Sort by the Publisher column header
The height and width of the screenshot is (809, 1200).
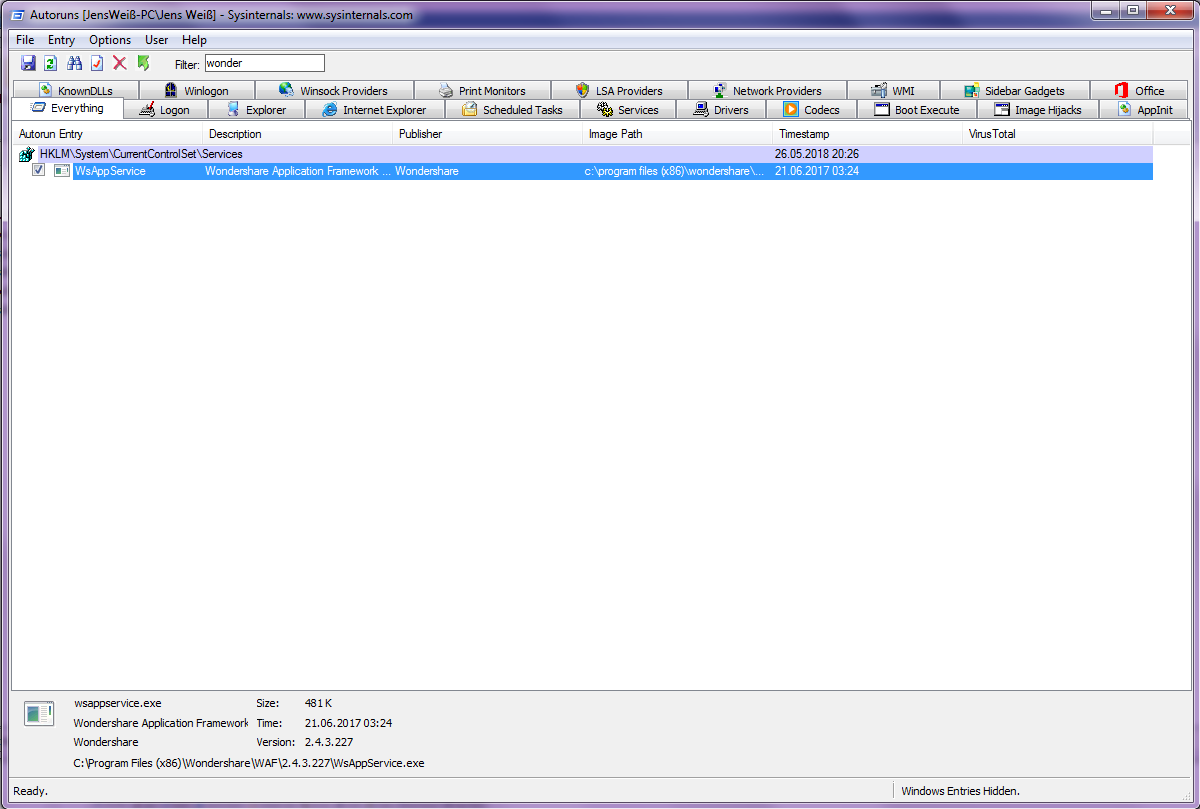tap(488, 134)
